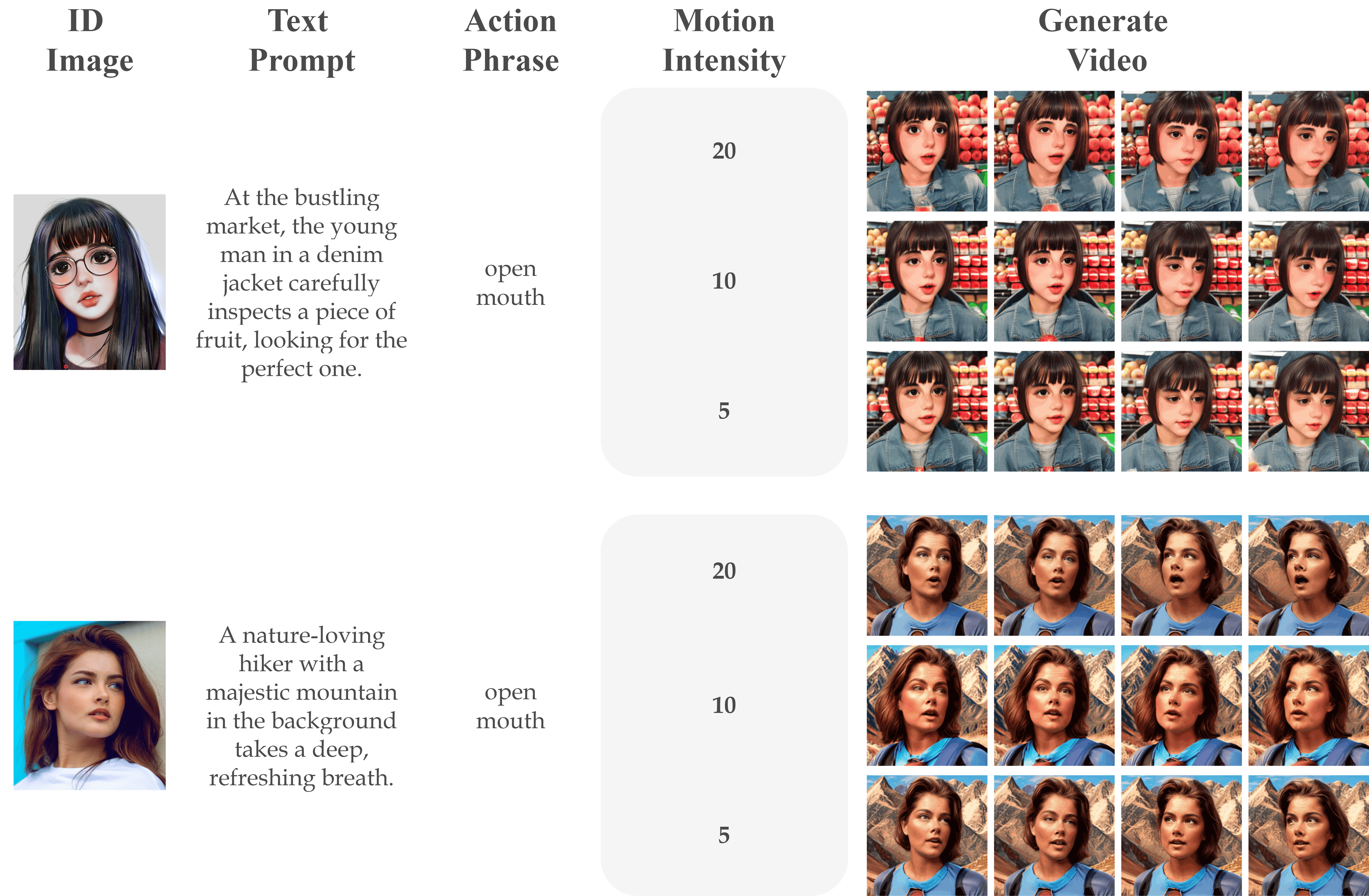Viewport: 1369px width, 896px height.
Task: Open first hiker frame at intensity 10
Action: pyautogui.click(x=927, y=705)
